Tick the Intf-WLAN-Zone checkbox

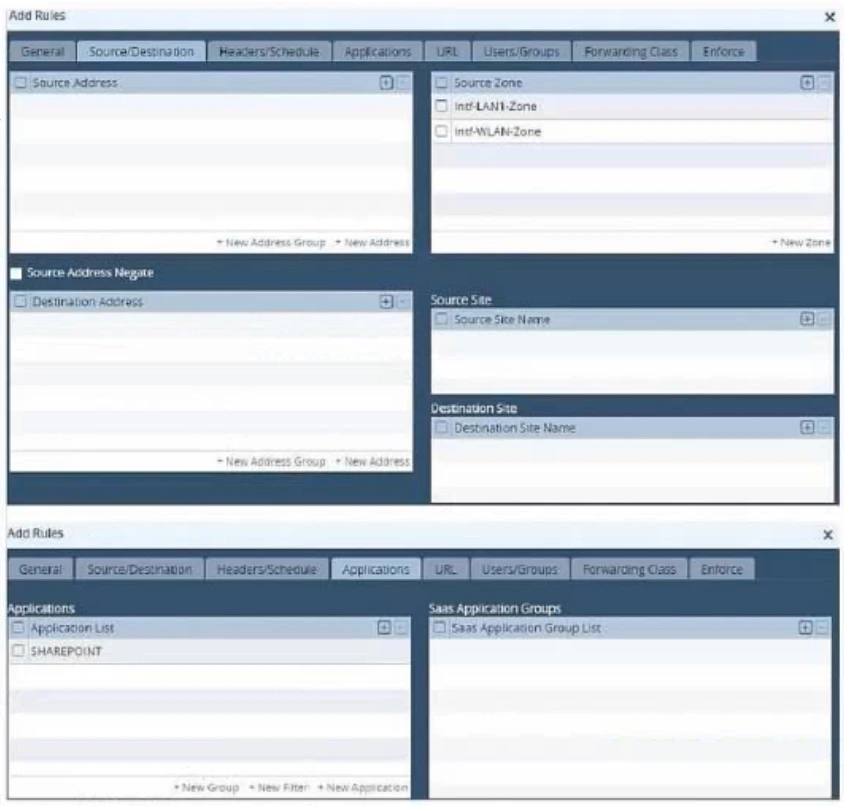click(441, 131)
